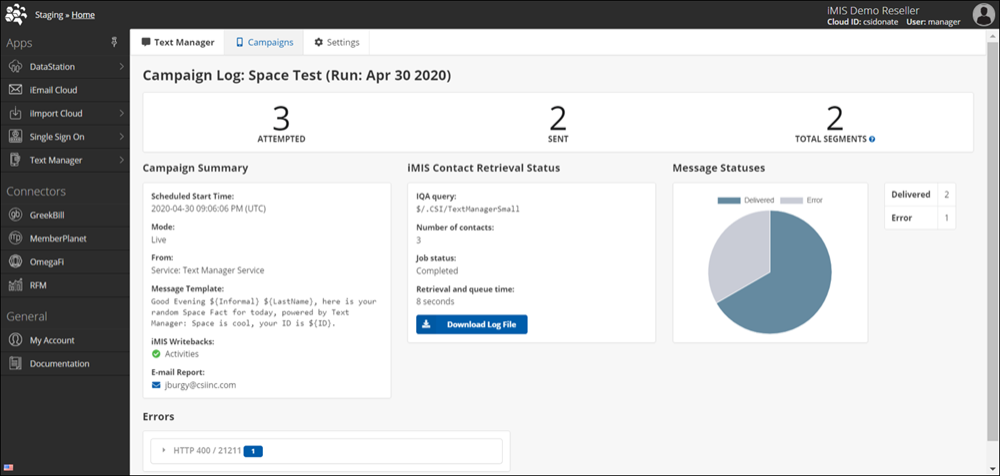Viewport: 1000px width, 476px height.
Task: Switch to the Campaigns tab
Action: (x=264, y=42)
